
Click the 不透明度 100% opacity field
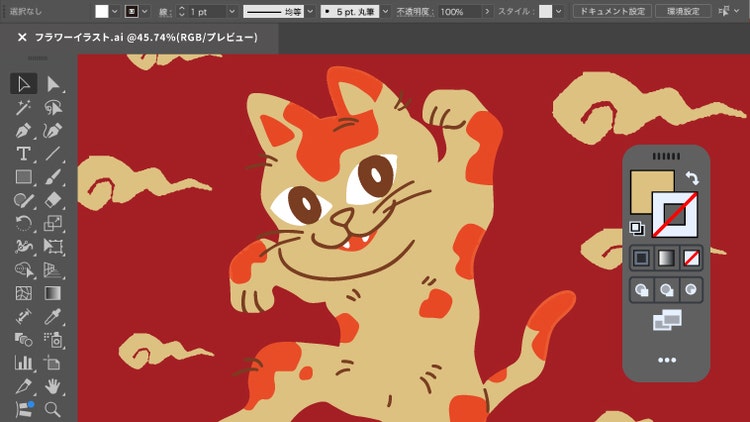(459, 11)
